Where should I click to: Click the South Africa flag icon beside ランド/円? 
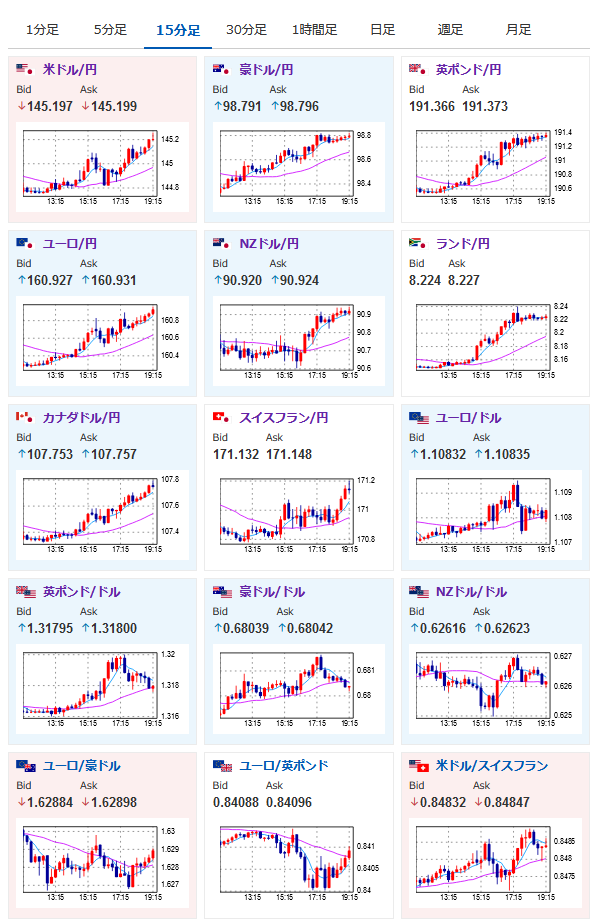[x=418, y=243]
